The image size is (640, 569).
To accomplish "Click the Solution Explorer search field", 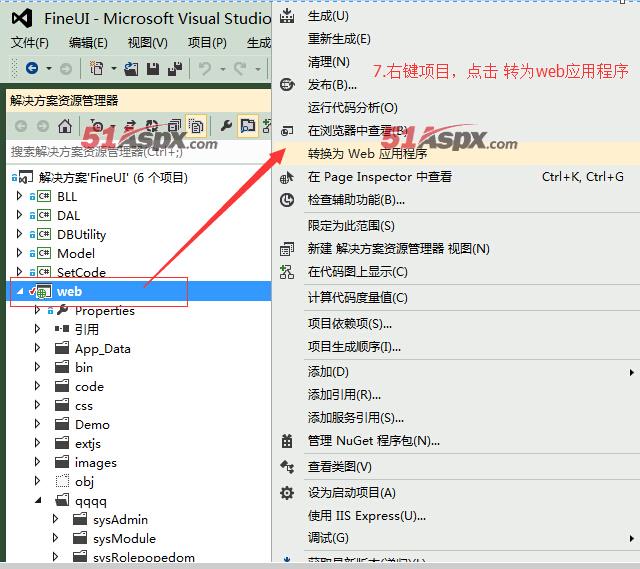I will 139,152.
